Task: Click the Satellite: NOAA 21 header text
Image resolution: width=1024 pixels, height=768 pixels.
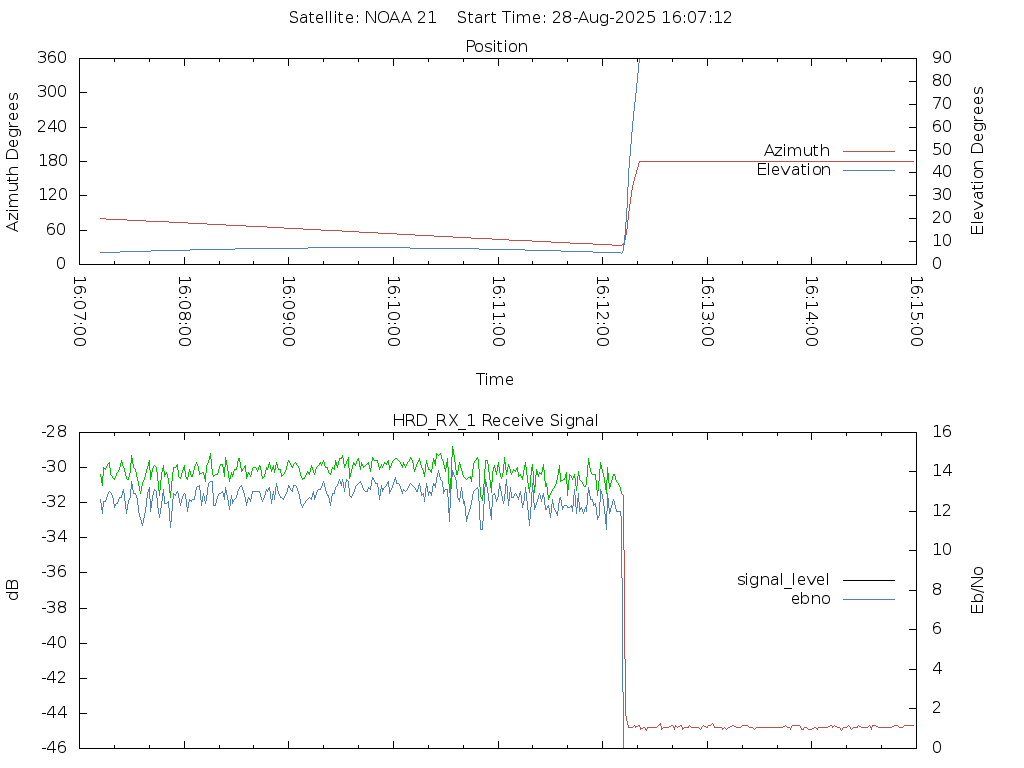Action: coord(362,18)
